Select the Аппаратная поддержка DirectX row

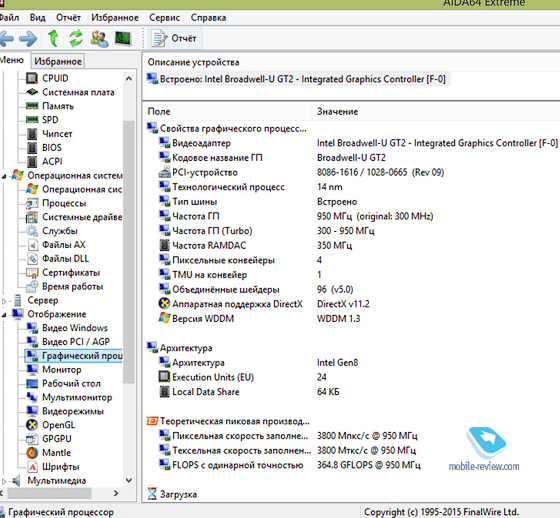point(264,304)
